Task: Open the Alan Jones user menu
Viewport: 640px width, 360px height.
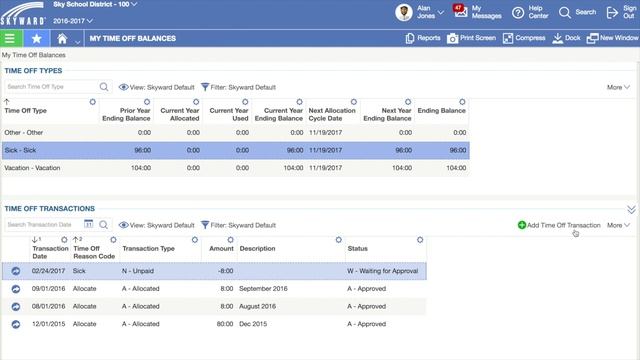Action: [x=430, y=12]
